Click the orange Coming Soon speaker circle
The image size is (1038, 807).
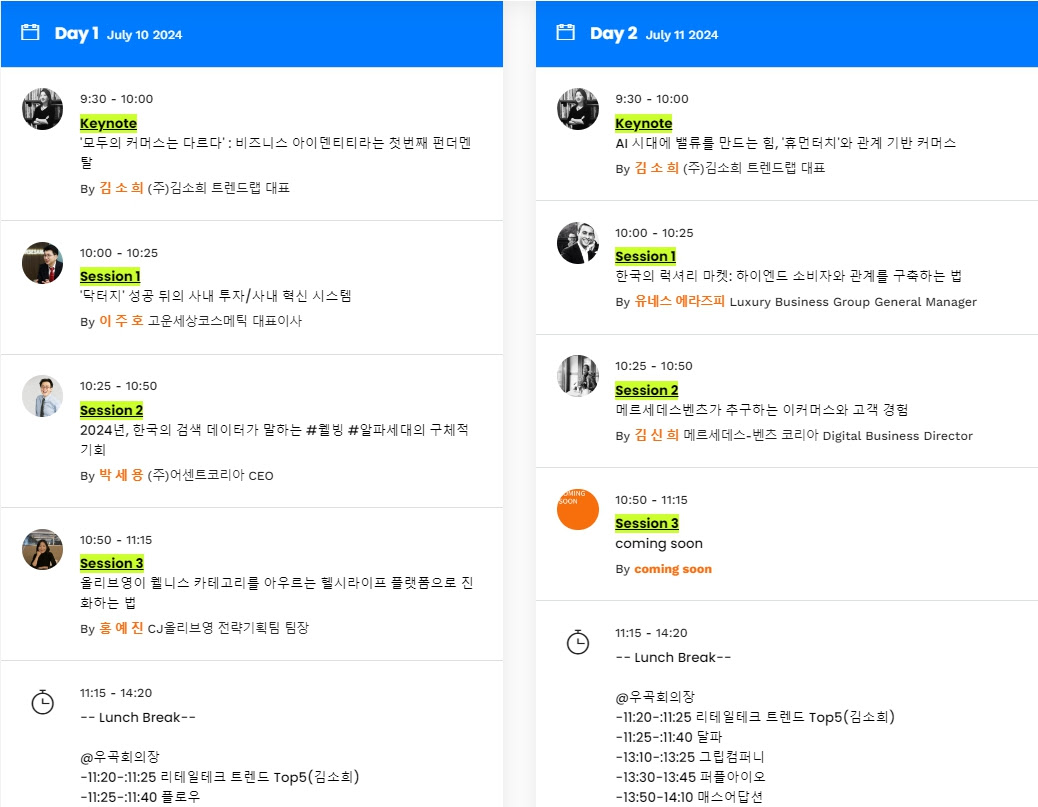point(577,509)
